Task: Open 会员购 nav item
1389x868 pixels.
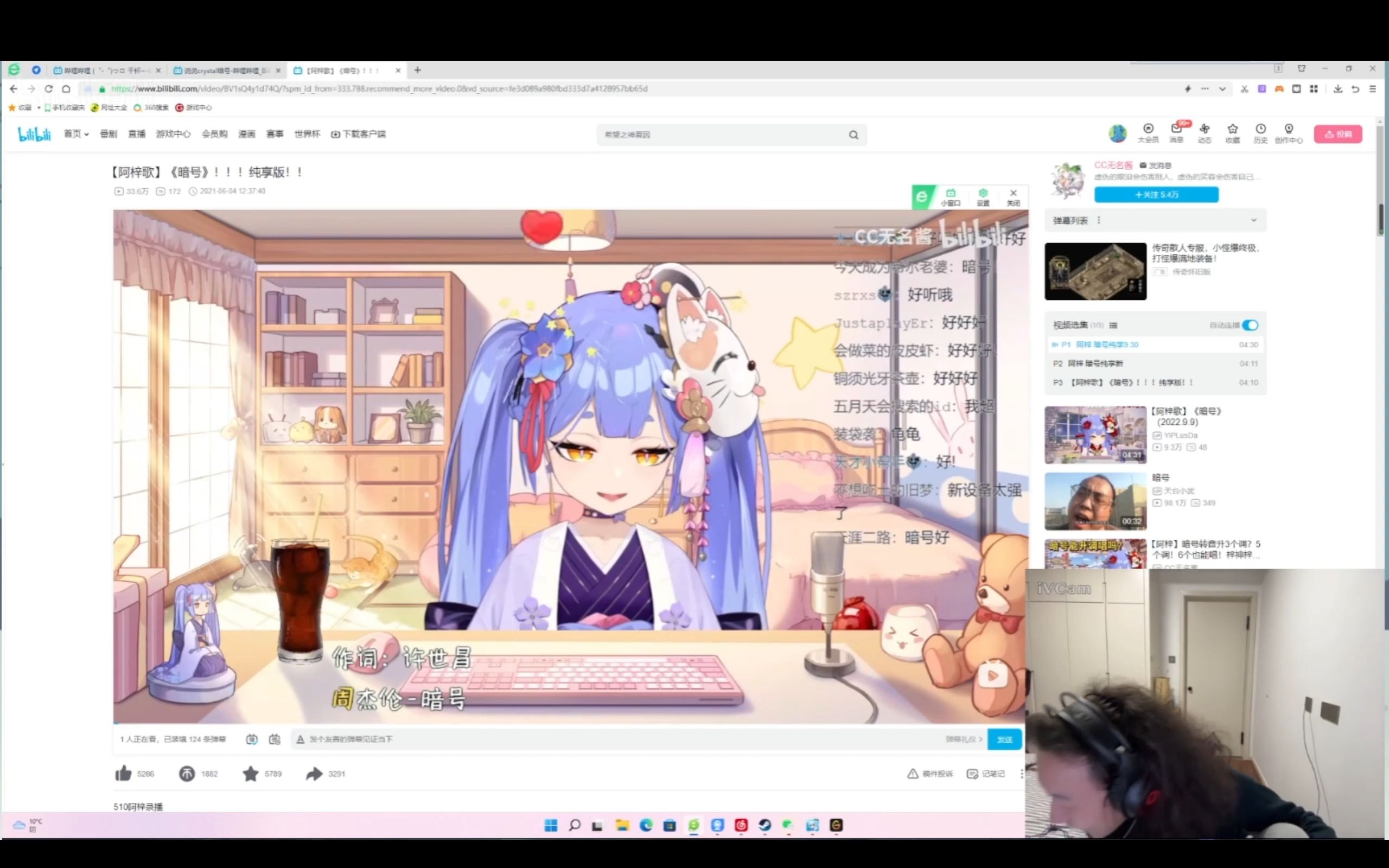Action: point(214,134)
